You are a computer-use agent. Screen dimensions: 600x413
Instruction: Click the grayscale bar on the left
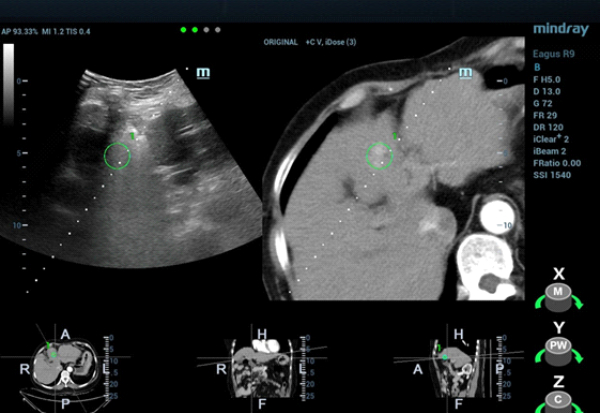(8, 83)
